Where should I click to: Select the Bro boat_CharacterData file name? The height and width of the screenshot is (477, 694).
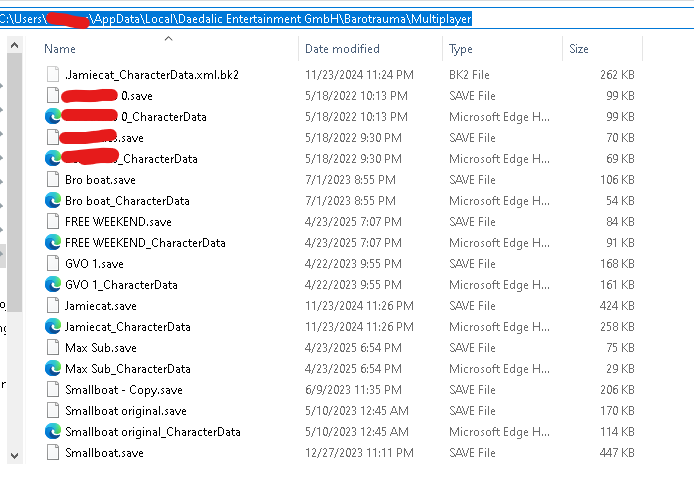127,201
